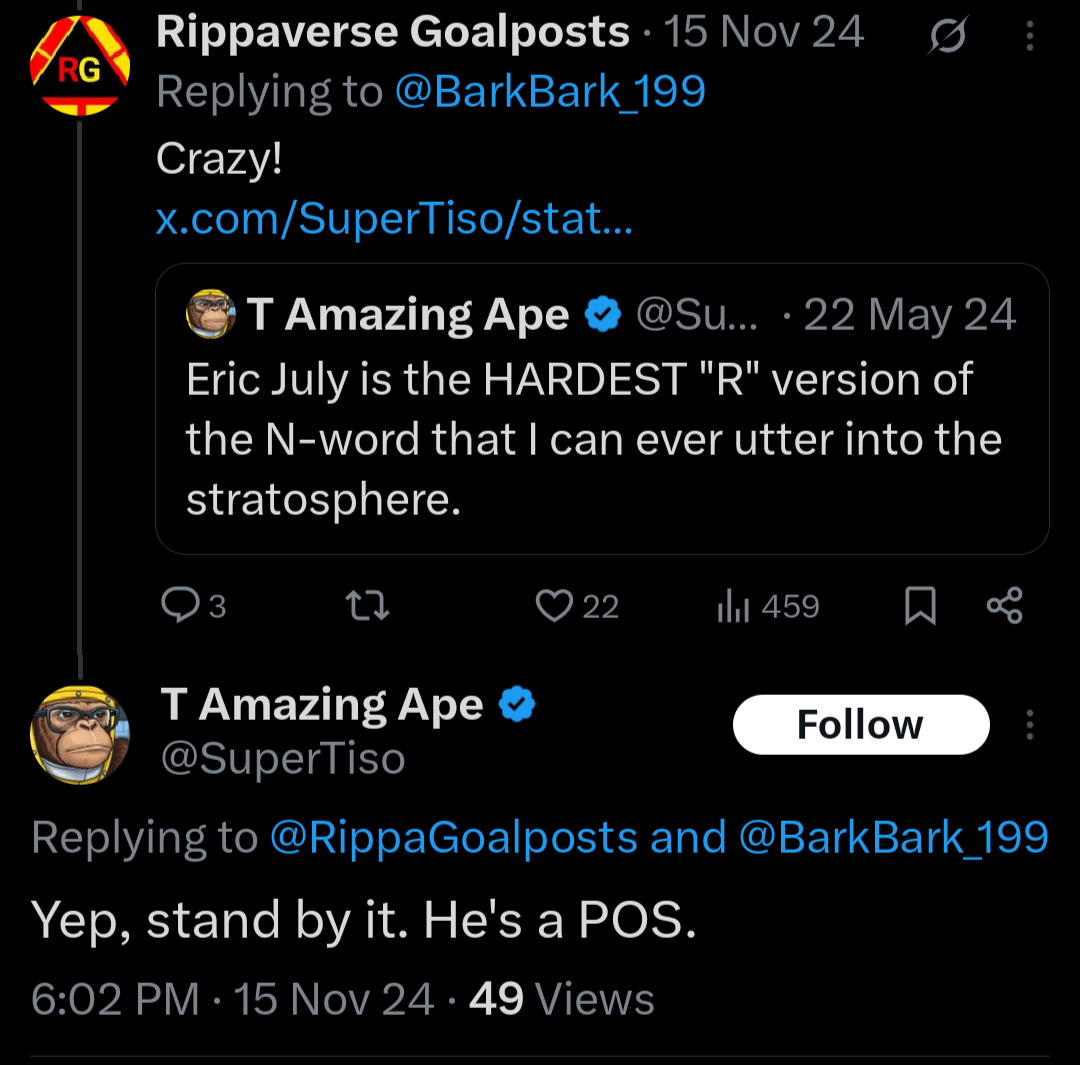Open @BarkBark_199 mention in bottom reply line
The width and height of the screenshot is (1080, 1065).
[893, 838]
